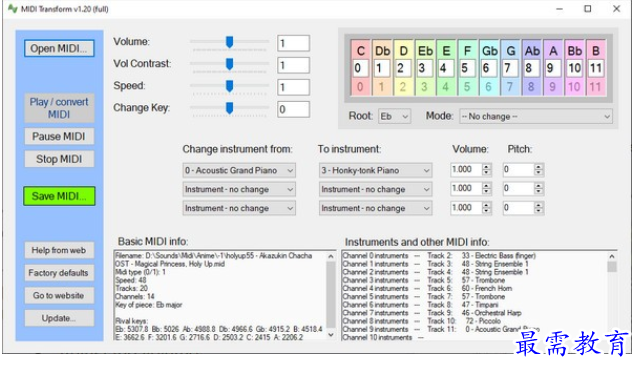Focus the Vol Contrast value field
This screenshot has width=637, height=375.
point(293,65)
